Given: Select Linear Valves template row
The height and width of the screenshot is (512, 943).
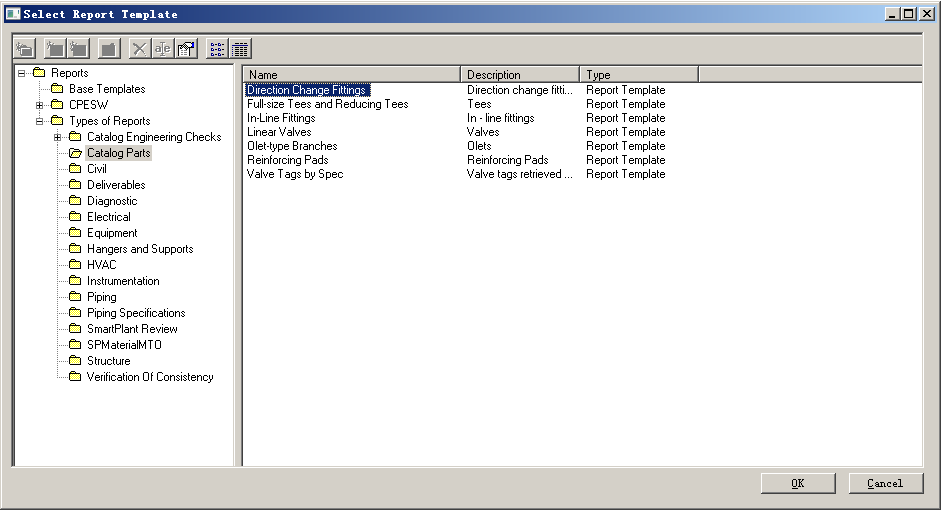Looking at the screenshot, I should tap(279, 132).
